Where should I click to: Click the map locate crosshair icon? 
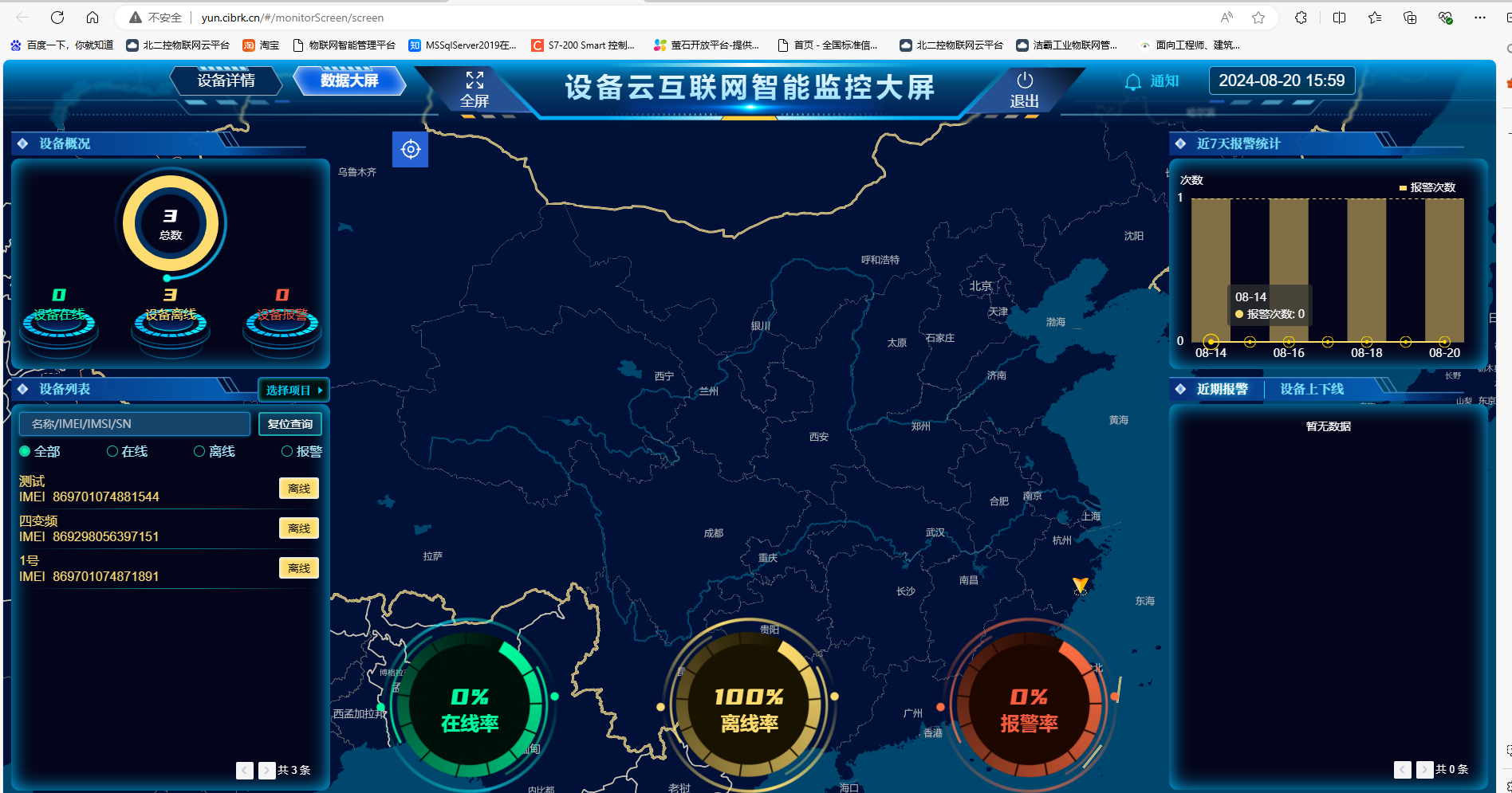tap(411, 149)
